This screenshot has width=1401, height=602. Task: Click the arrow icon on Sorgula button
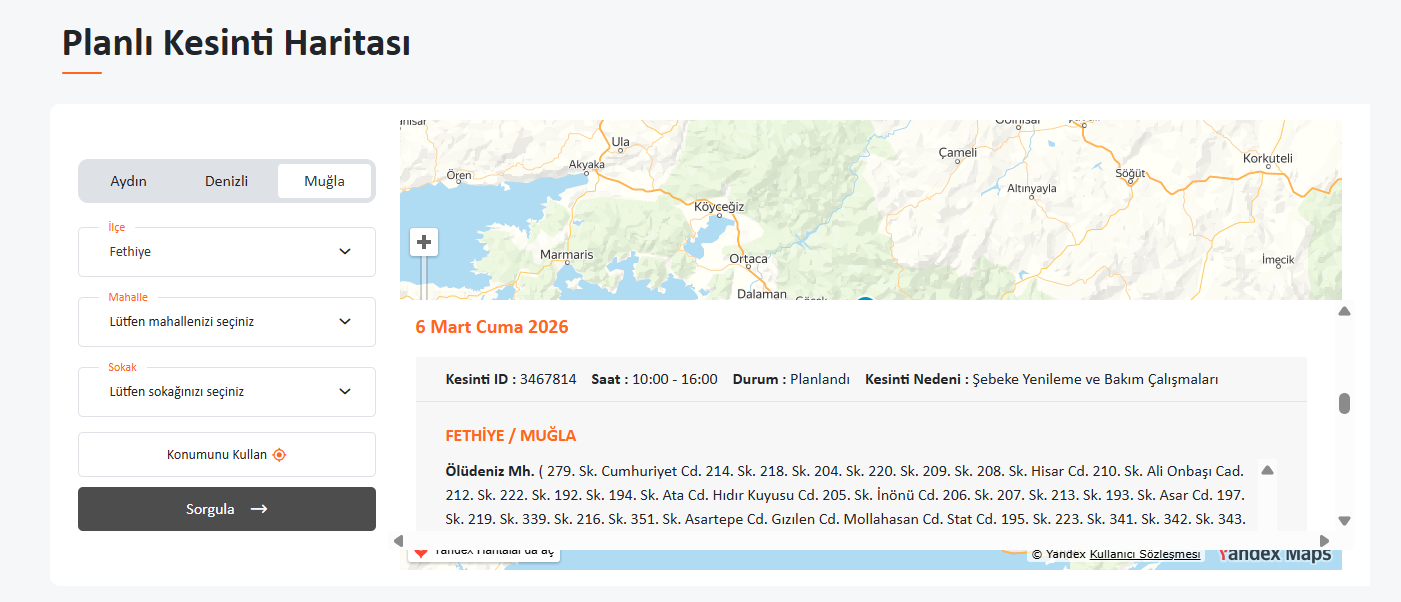coord(259,509)
